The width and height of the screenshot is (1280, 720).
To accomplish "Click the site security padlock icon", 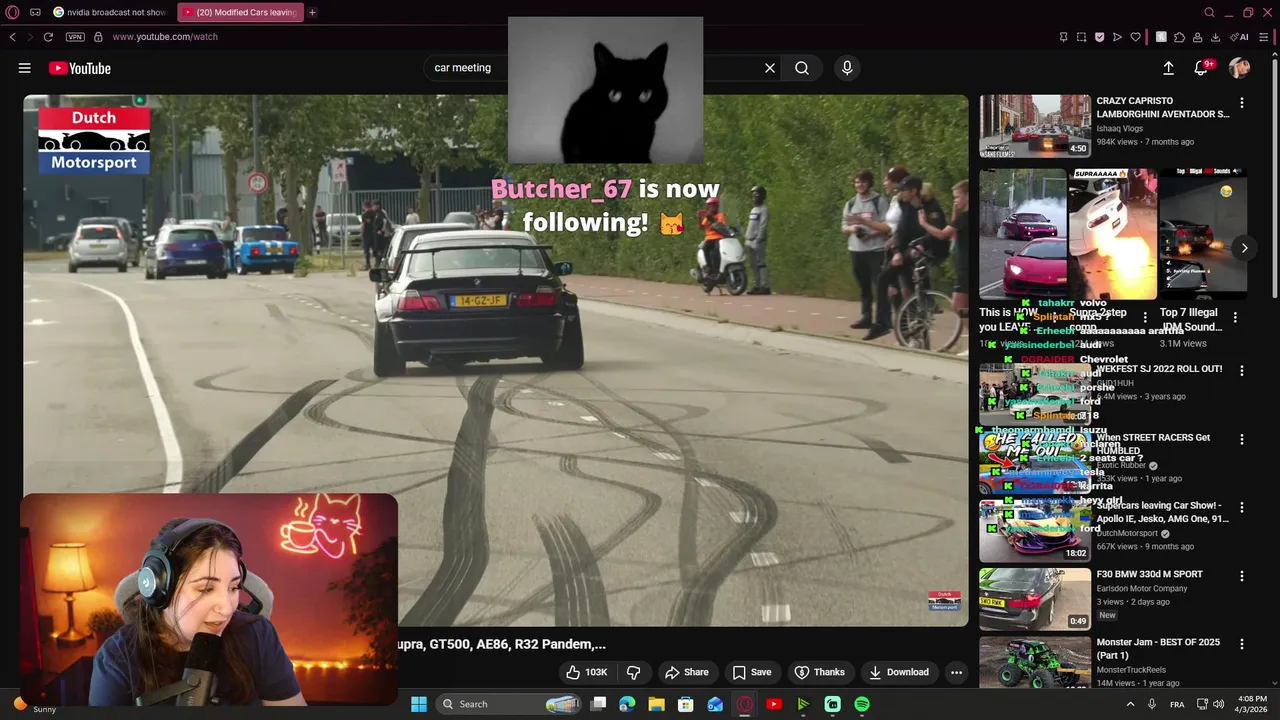I will 98,37.
